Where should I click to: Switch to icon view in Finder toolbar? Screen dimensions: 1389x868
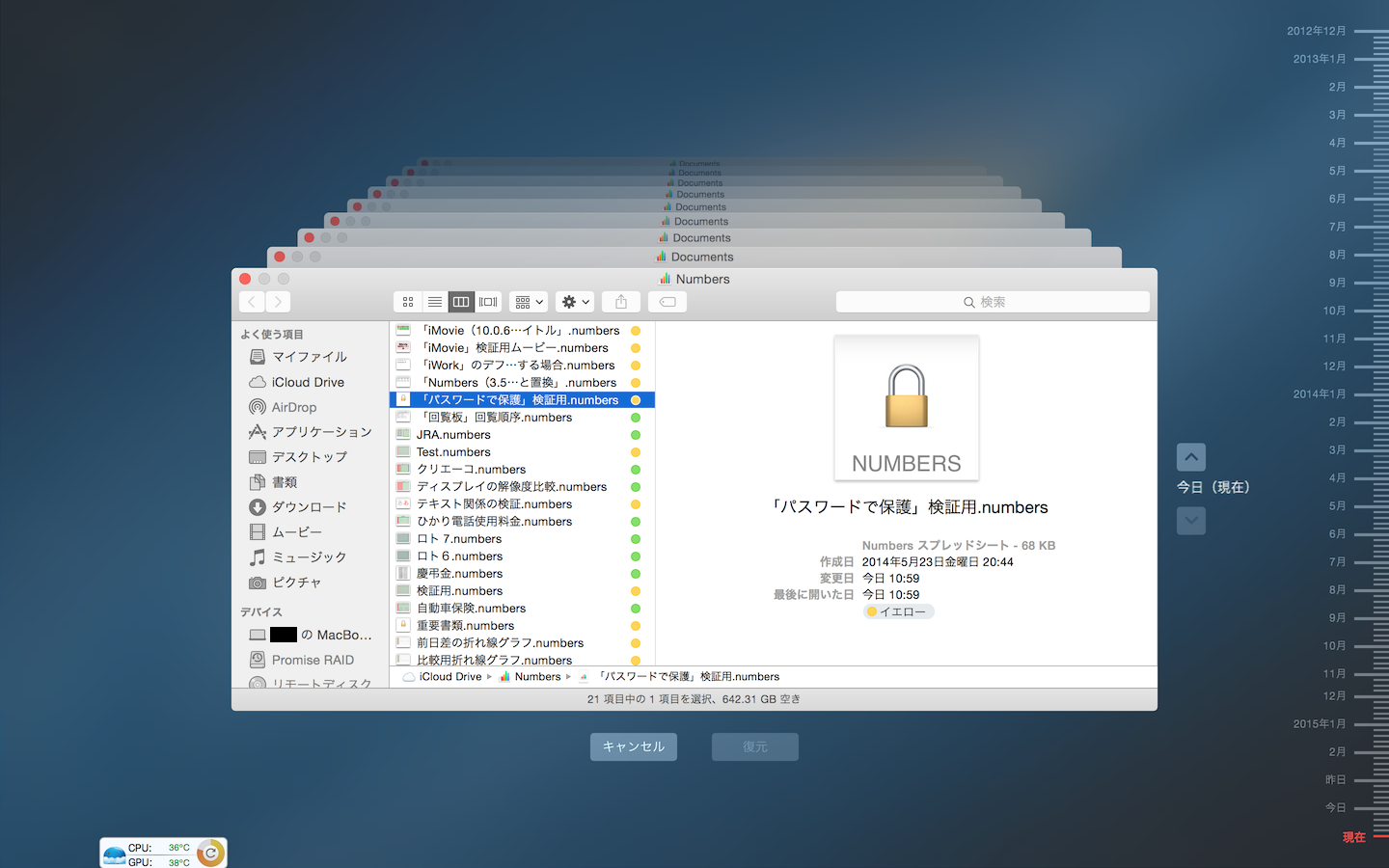coord(408,302)
